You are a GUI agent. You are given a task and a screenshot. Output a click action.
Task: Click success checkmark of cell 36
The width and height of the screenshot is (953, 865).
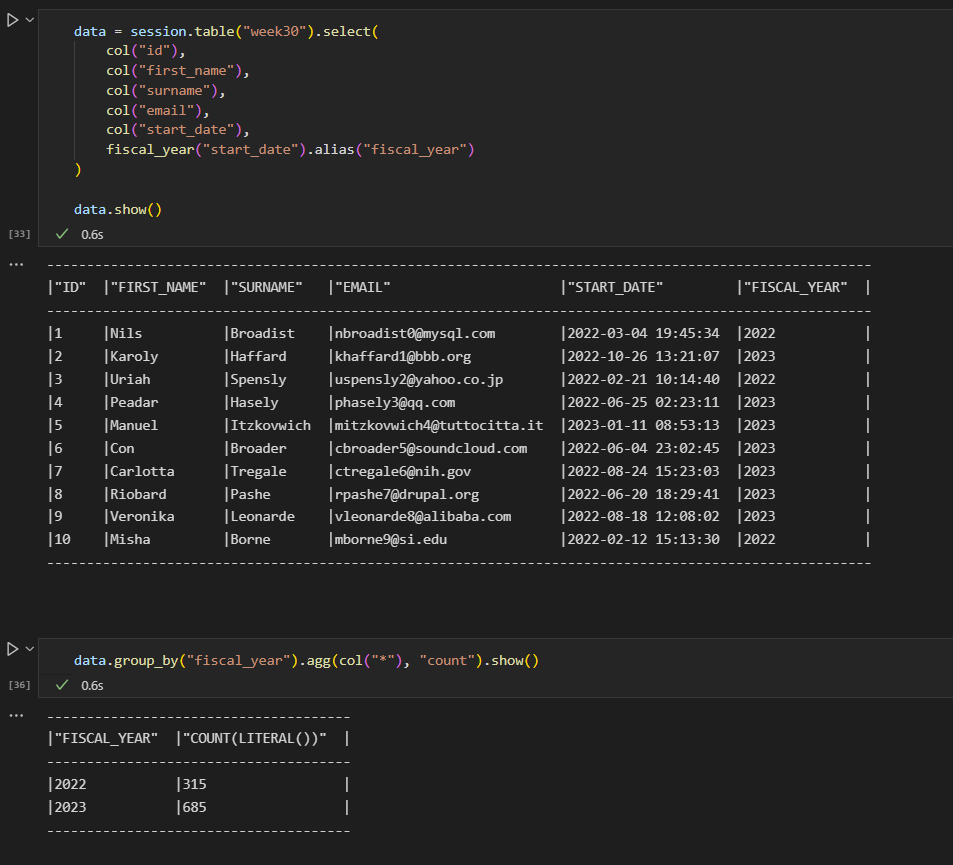(62, 685)
